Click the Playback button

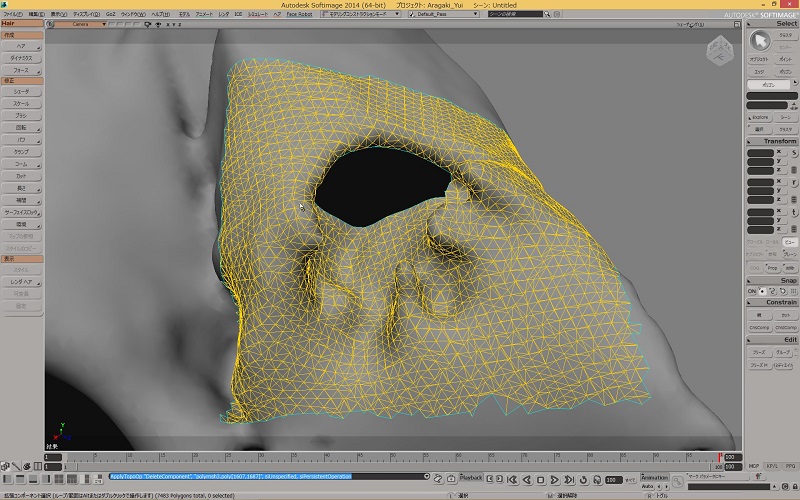[471, 478]
